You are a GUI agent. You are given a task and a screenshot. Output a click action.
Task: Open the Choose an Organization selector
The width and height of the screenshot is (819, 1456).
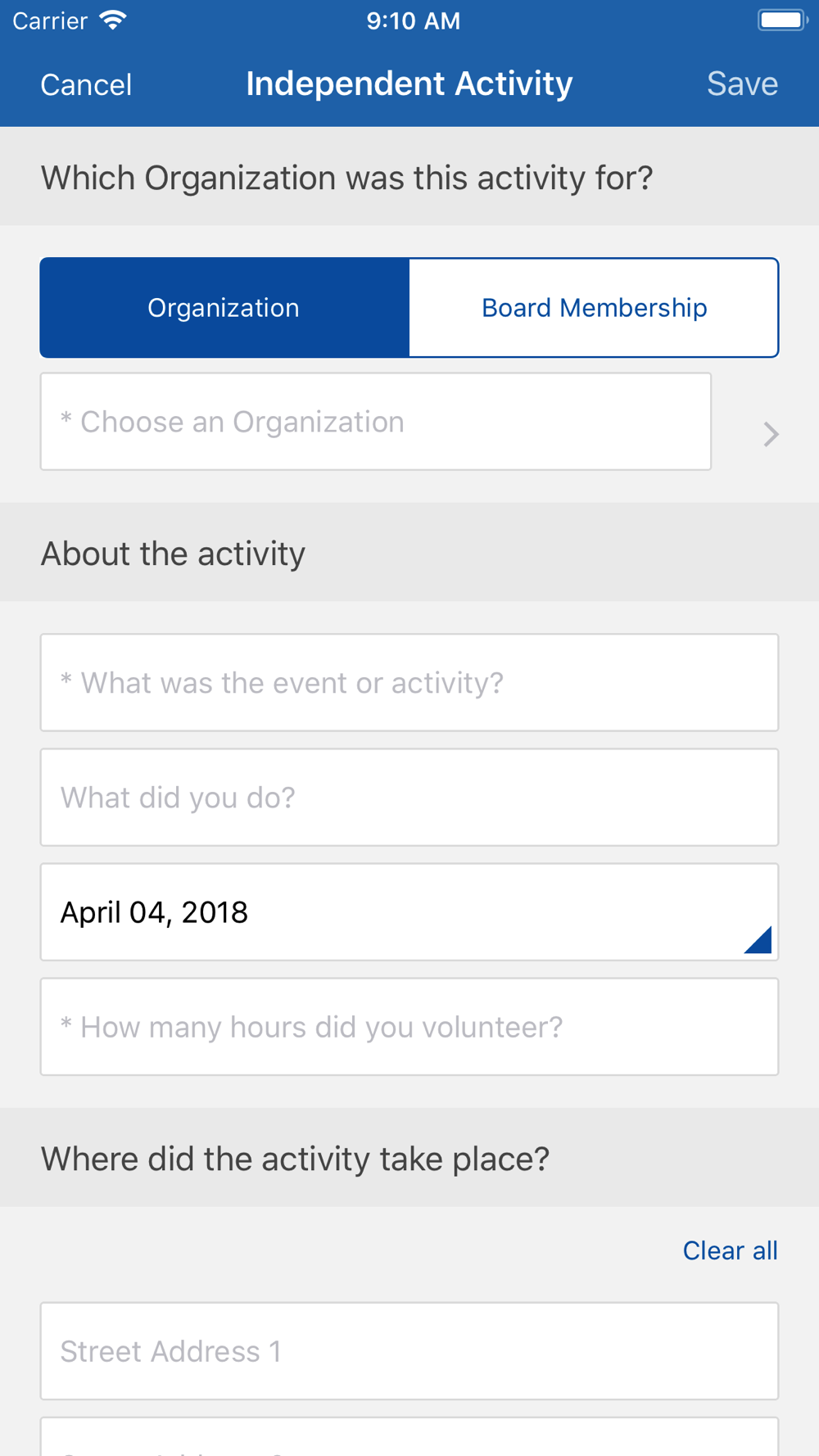tap(376, 422)
